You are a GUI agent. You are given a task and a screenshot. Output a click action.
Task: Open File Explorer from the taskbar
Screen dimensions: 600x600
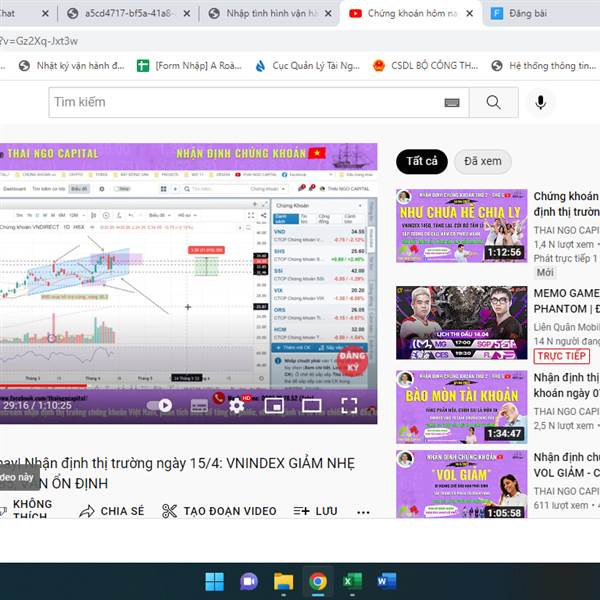(x=283, y=581)
